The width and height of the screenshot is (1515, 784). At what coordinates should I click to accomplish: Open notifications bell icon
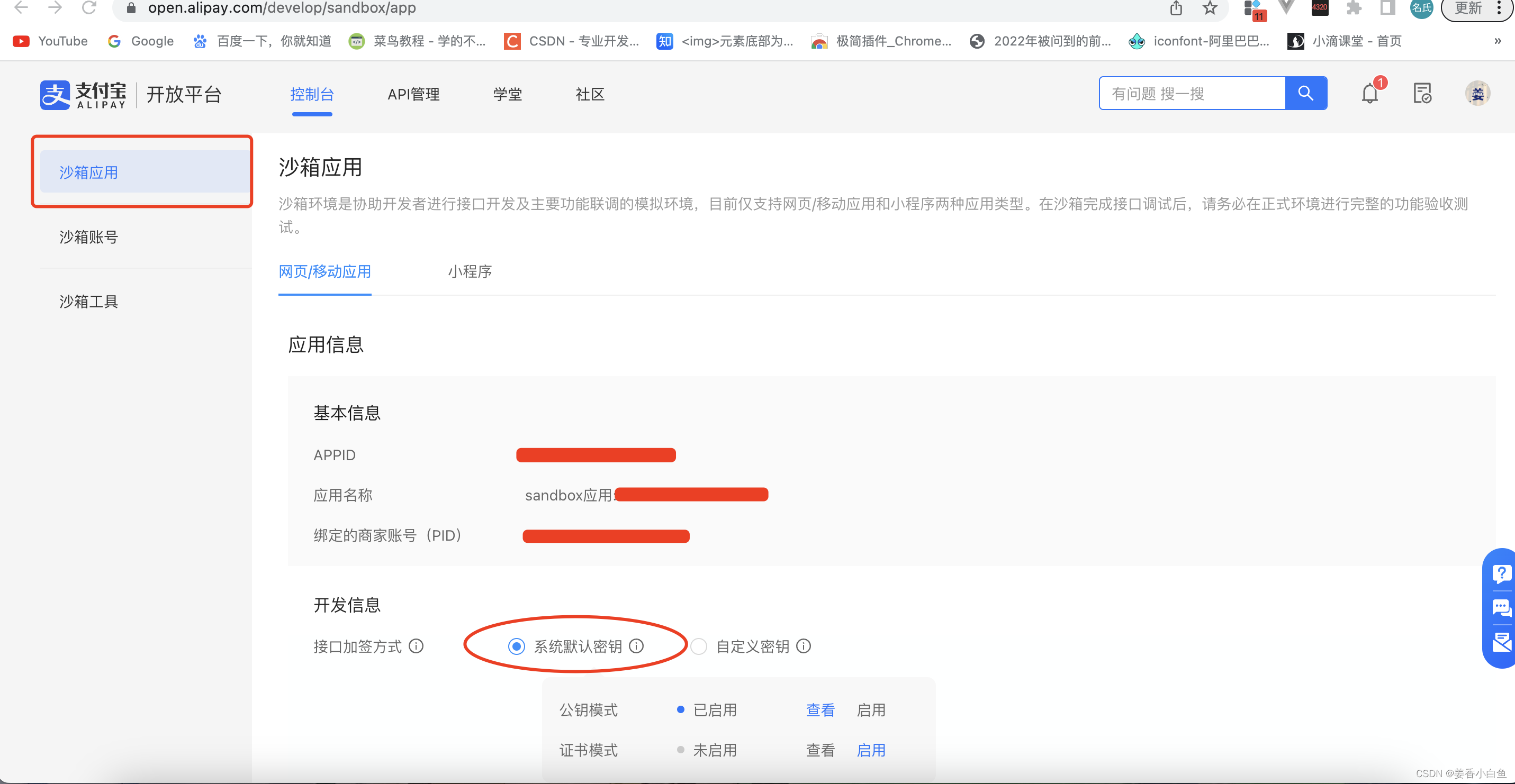coord(1370,94)
